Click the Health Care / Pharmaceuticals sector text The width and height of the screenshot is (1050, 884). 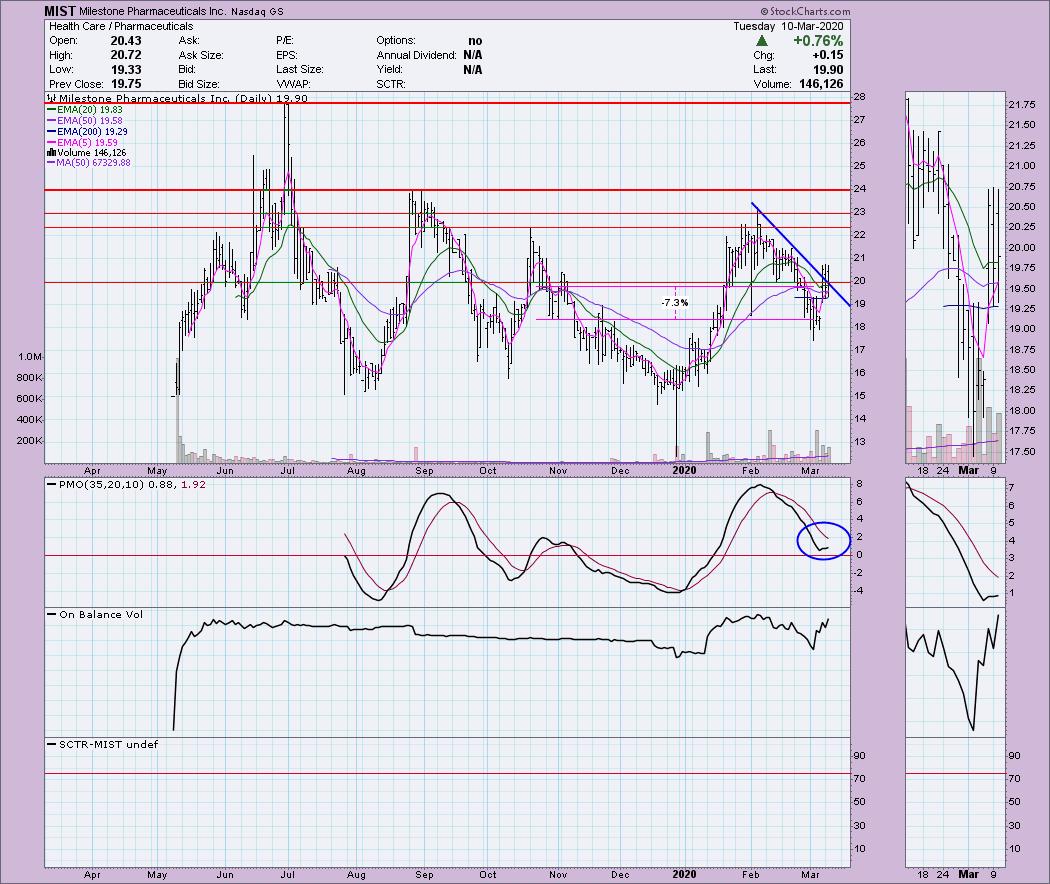click(x=121, y=26)
